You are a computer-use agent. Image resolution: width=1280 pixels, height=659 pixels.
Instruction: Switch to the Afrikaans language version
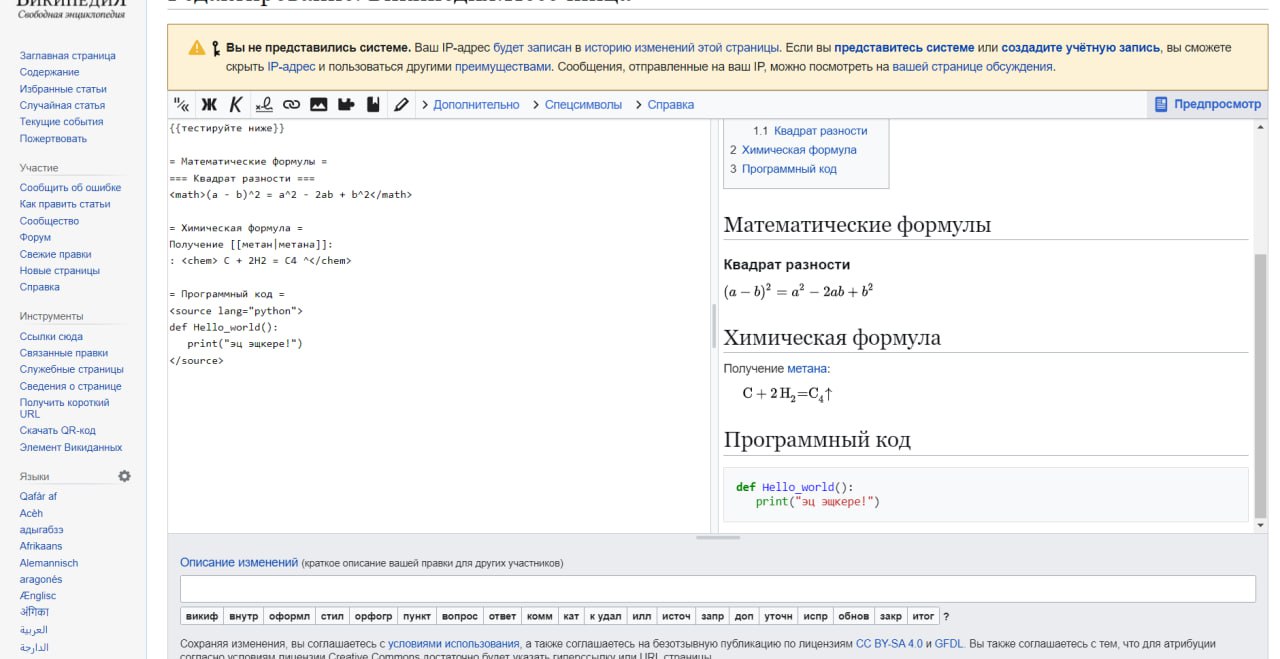click(41, 546)
